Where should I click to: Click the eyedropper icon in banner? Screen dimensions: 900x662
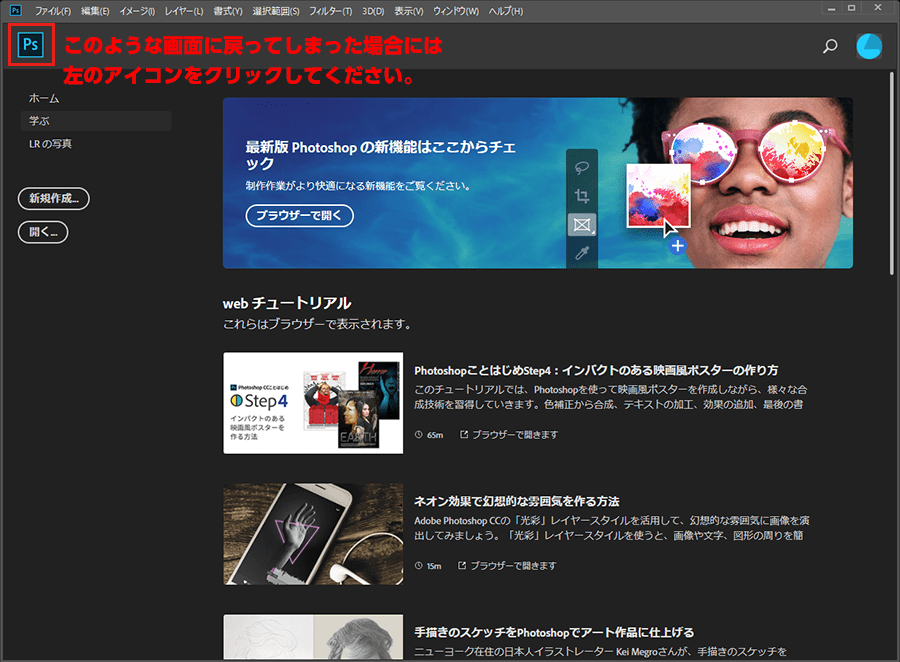(x=581, y=253)
